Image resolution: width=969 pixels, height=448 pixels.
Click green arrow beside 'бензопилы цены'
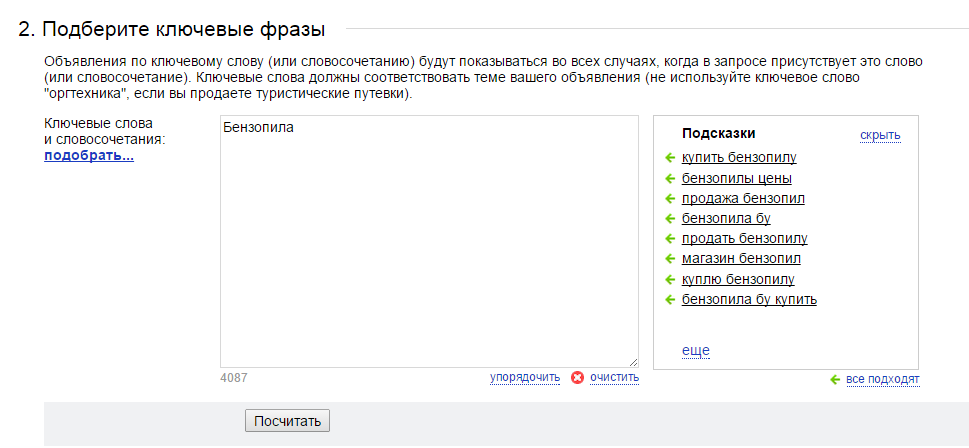[x=669, y=179]
